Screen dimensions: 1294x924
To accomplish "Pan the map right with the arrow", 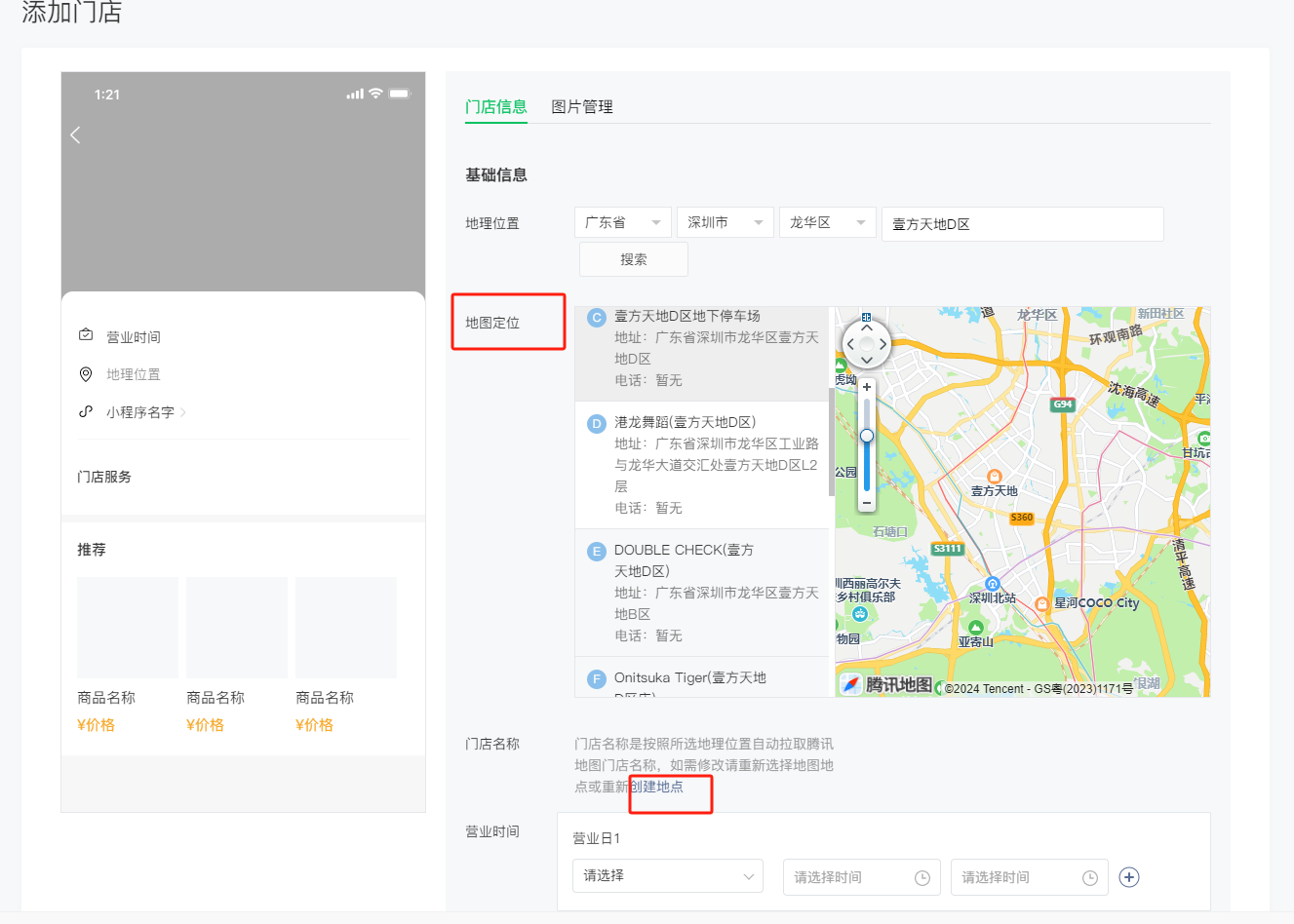I will [x=883, y=344].
